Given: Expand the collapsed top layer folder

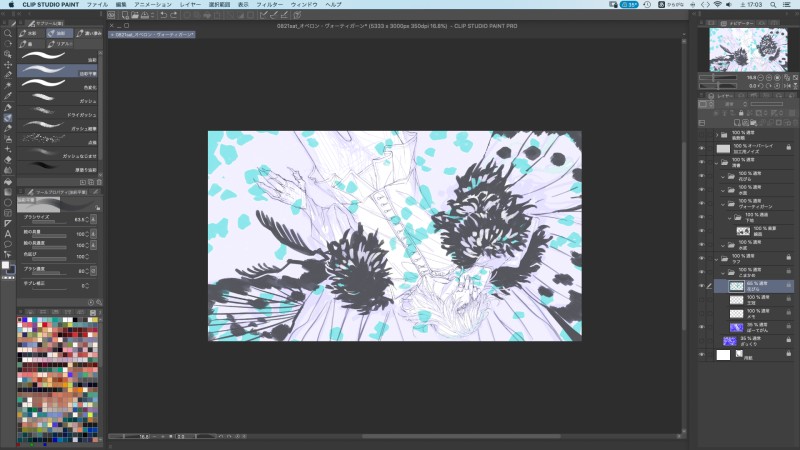Looking at the screenshot, I should pyautogui.click(x=717, y=135).
